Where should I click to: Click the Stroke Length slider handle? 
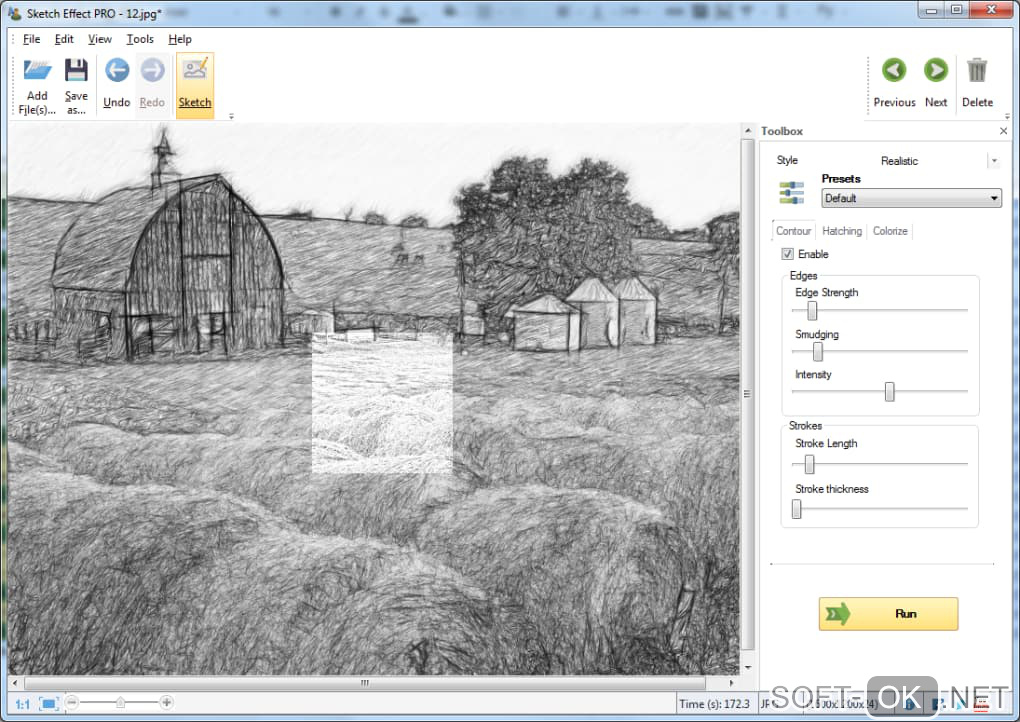click(x=809, y=464)
